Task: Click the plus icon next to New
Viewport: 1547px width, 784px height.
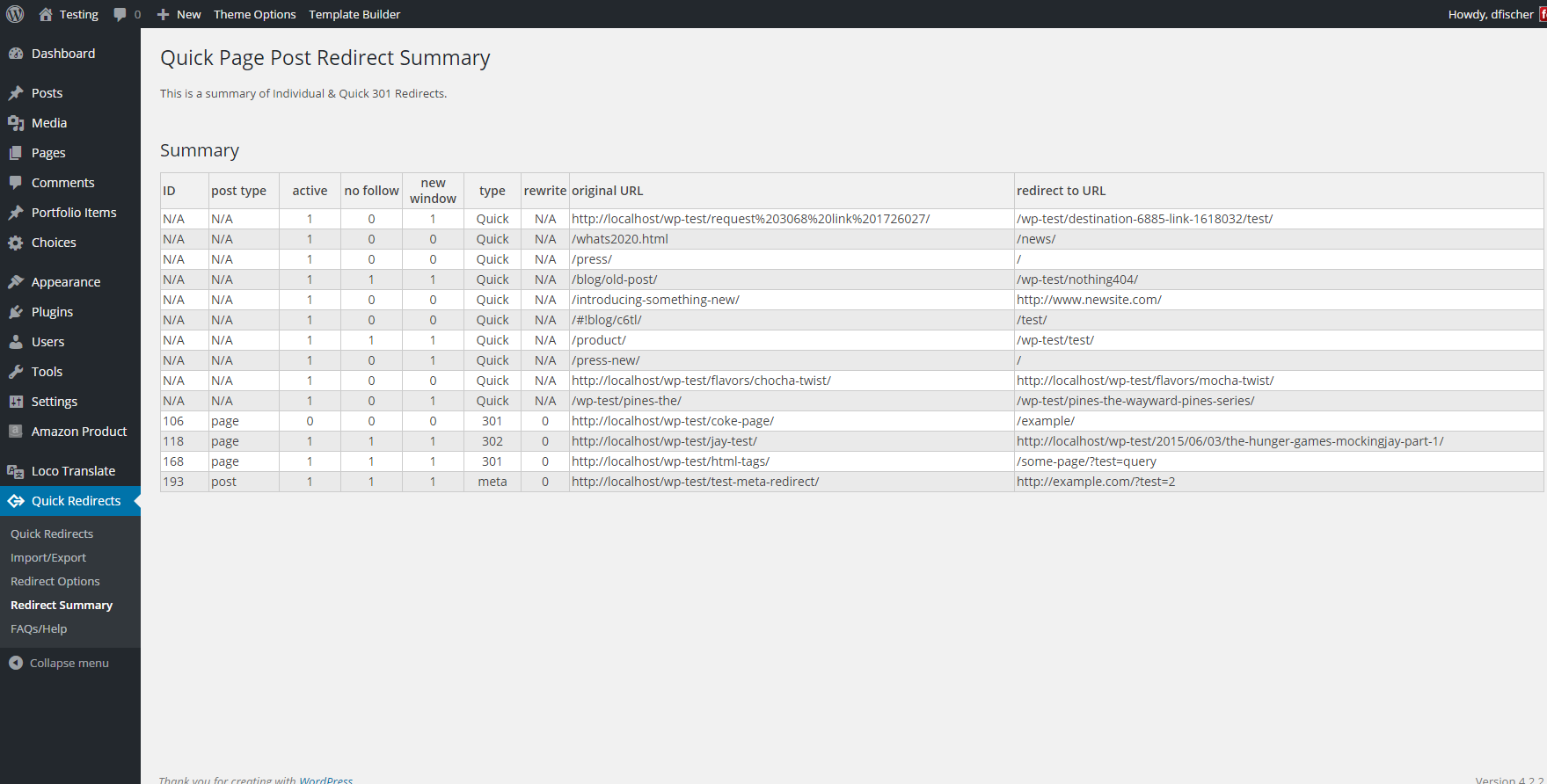Action: [163, 14]
